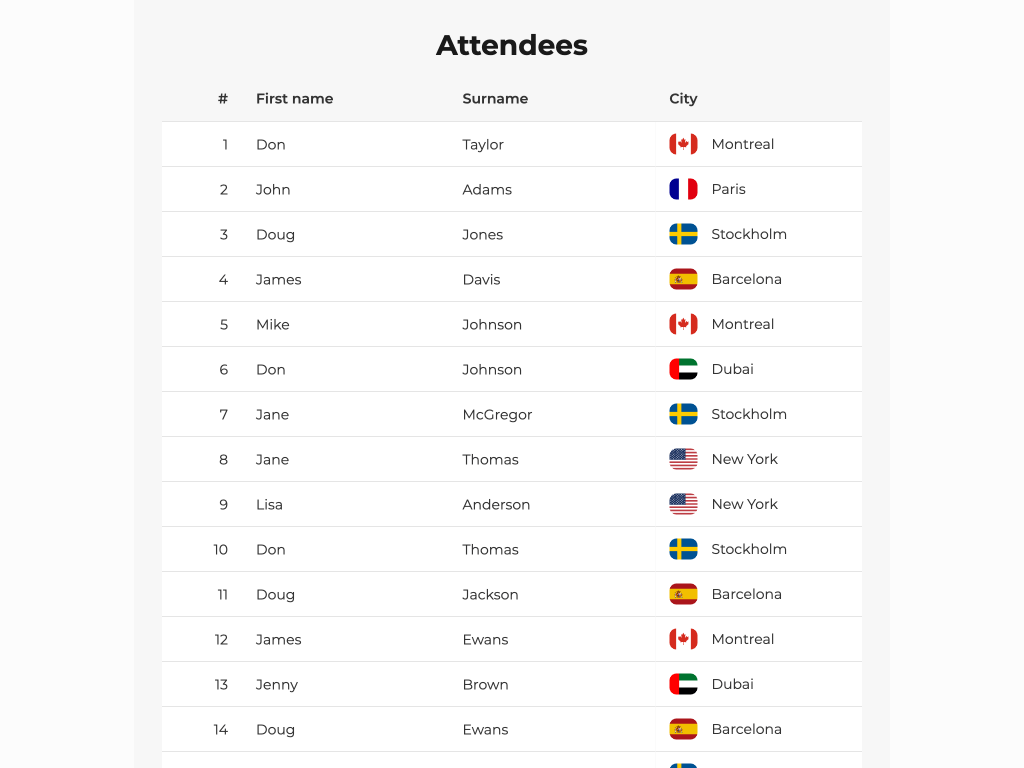Screen dimensions: 1024x768
Task: Click the US flag in row 8
Action: click(x=683, y=459)
